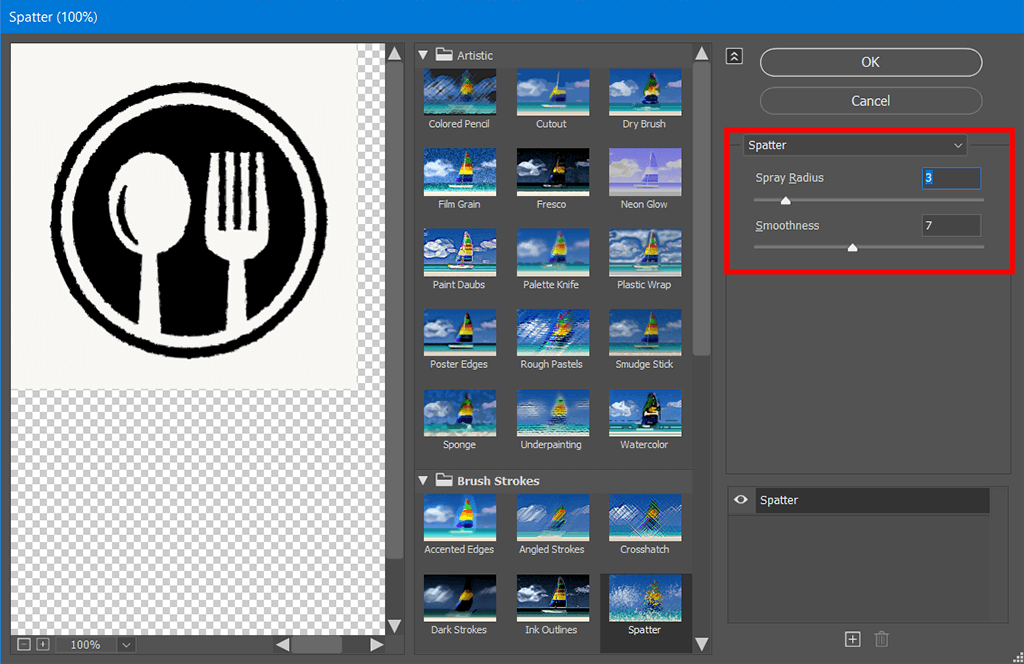Choose the Neon Glow filter
Screen dimensions: 1024x664
tap(645, 172)
